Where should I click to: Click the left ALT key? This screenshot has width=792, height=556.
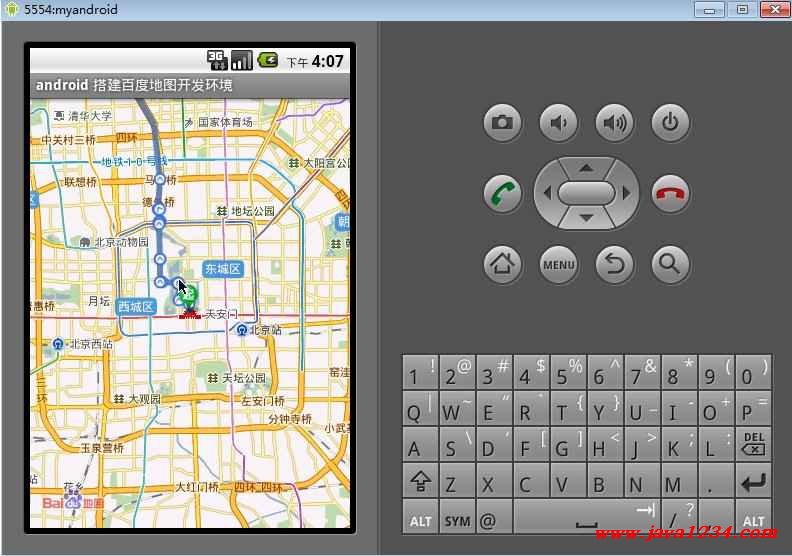420,517
